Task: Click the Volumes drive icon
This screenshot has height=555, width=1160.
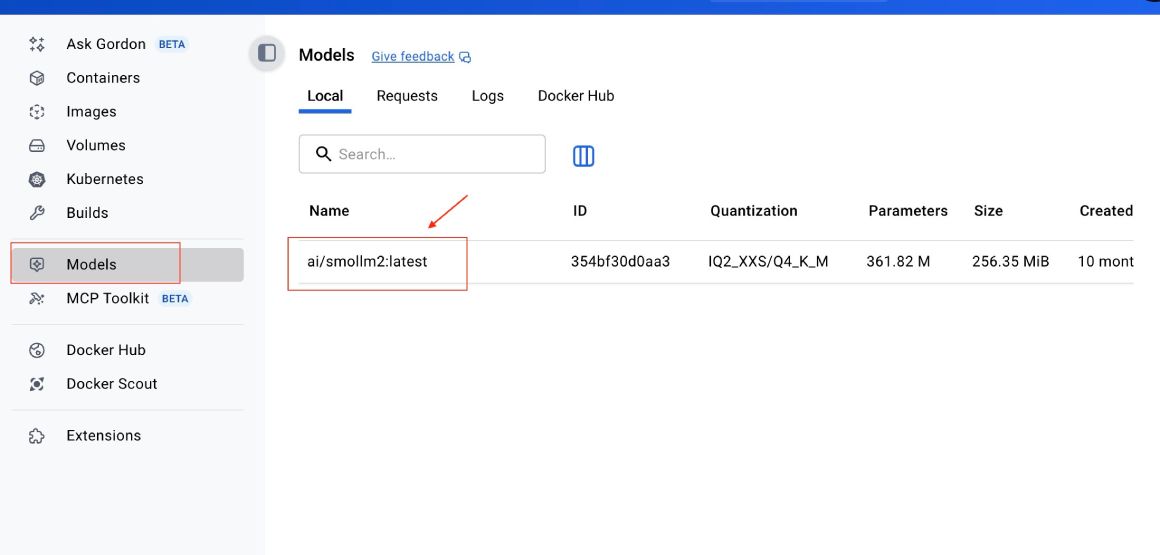Action: pyautogui.click(x=37, y=146)
